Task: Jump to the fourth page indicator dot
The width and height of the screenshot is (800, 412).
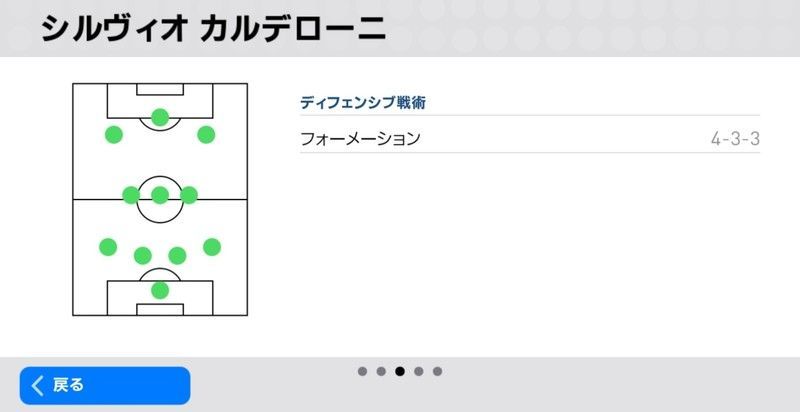Action: pos(419,371)
